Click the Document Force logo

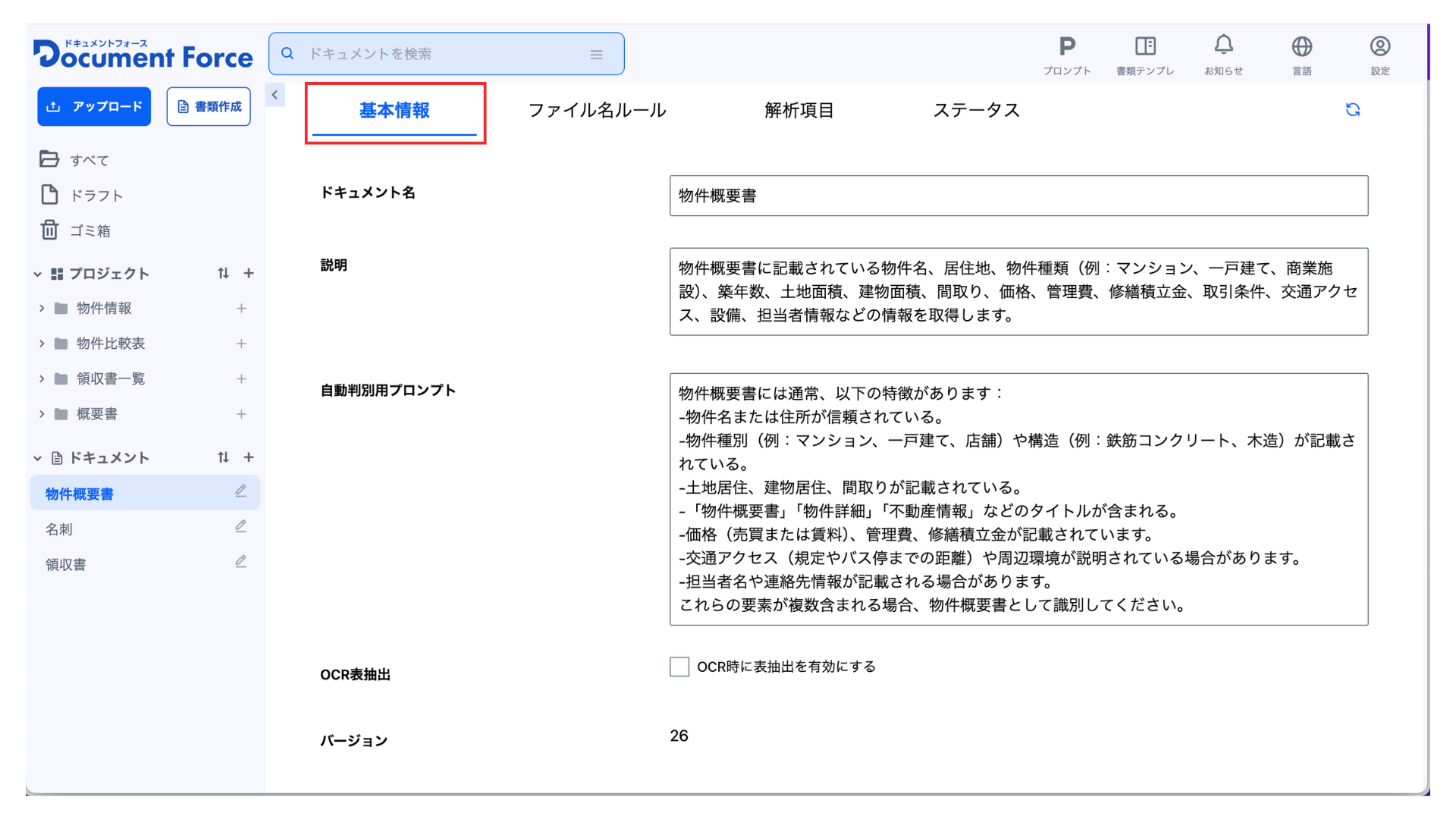point(143,54)
